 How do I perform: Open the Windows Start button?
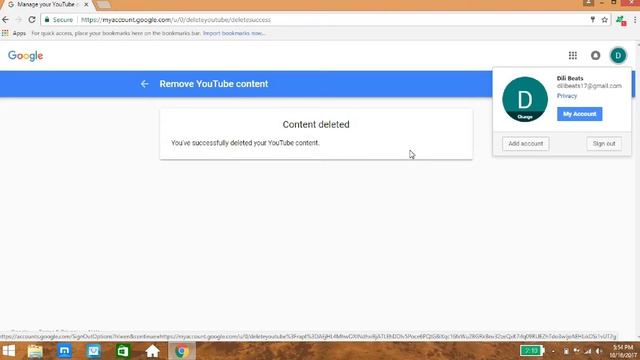tap(9, 351)
